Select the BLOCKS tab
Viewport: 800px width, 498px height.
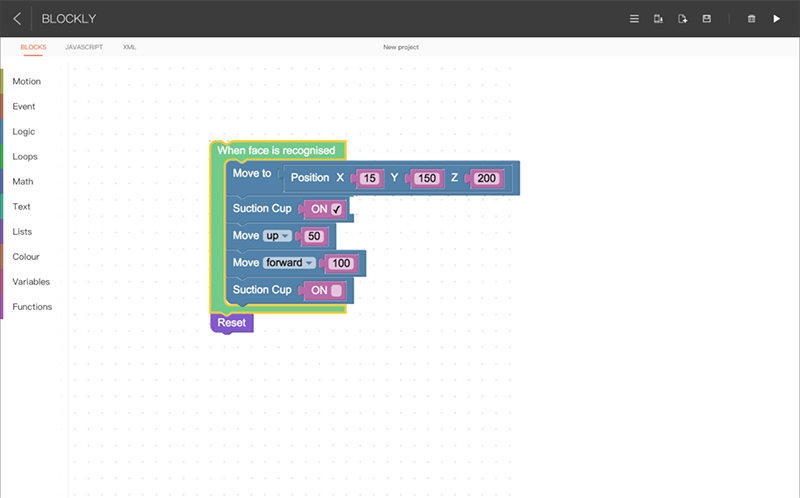33,47
